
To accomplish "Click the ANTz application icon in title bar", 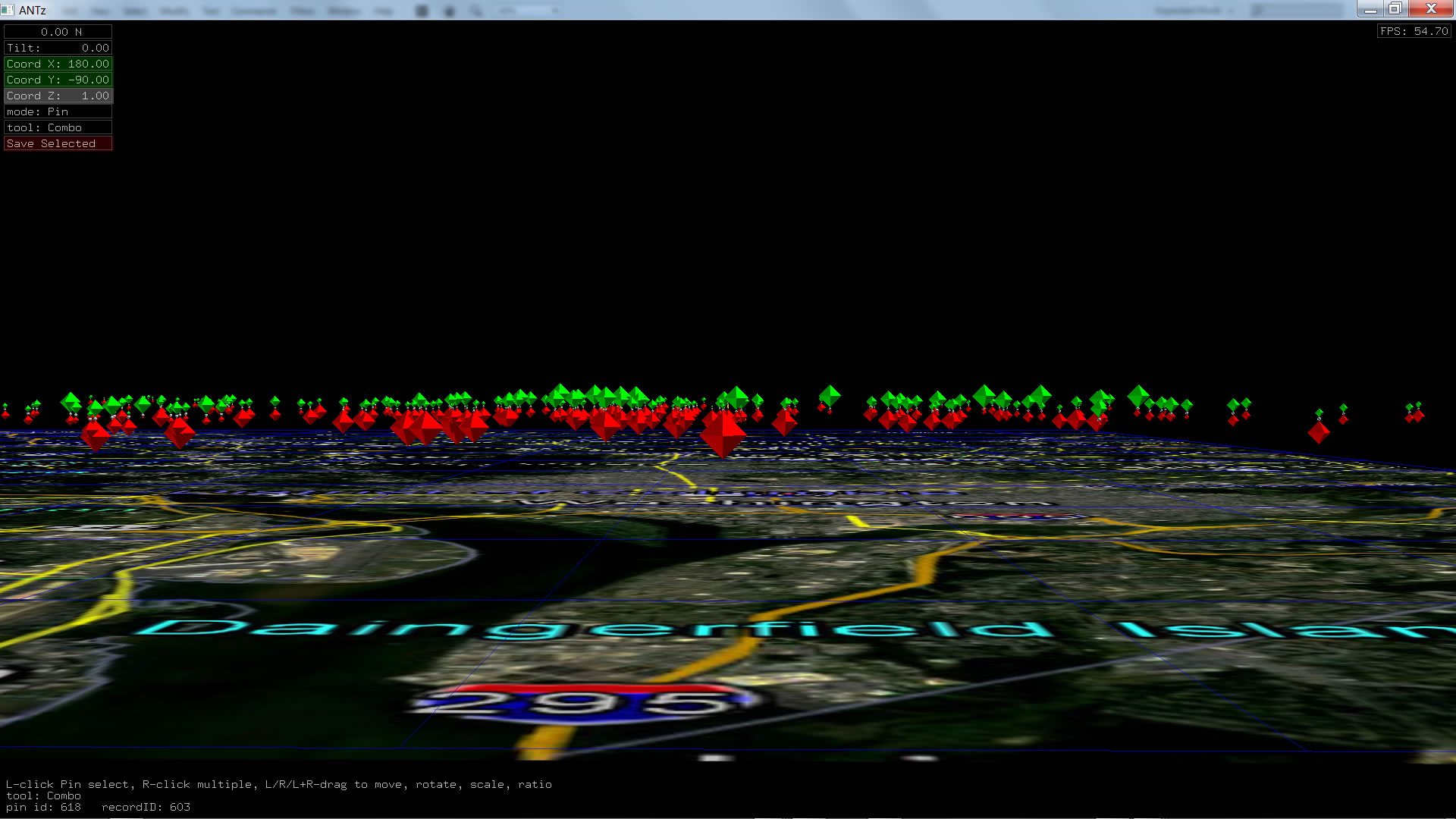I will (x=8, y=10).
